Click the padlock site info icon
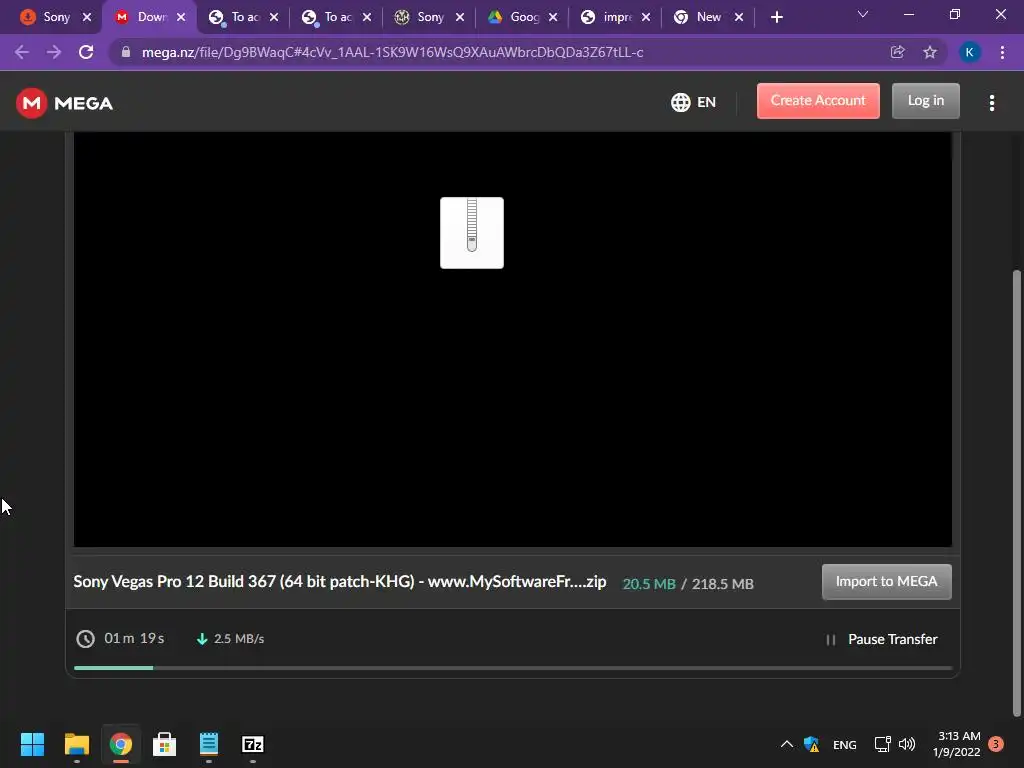This screenshot has height=768, width=1024. [126, 52]
